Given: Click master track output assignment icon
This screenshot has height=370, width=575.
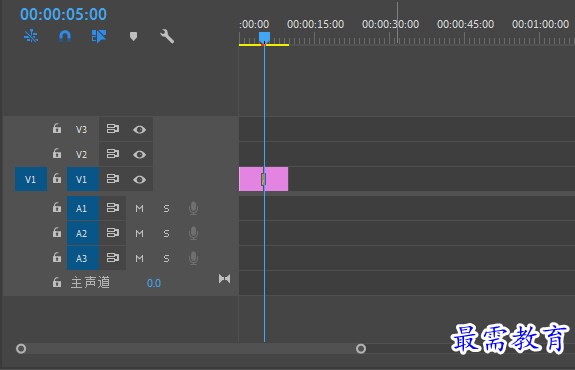Looking at the screenshot, I should pyautogui.click(x=224, y=279).
